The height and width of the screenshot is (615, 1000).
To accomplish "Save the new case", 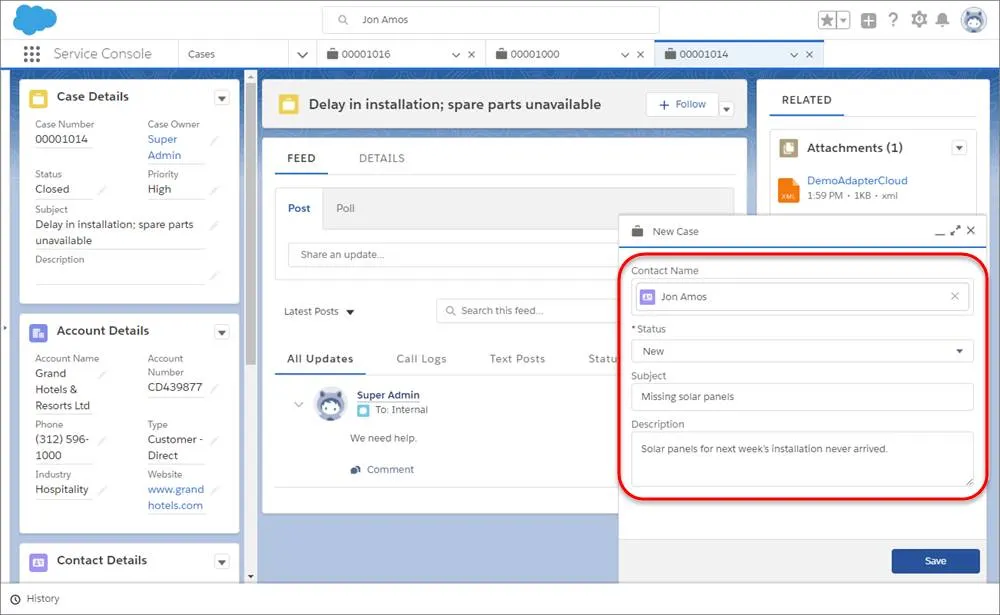I will pyautogui.click(x=936, y=561).
